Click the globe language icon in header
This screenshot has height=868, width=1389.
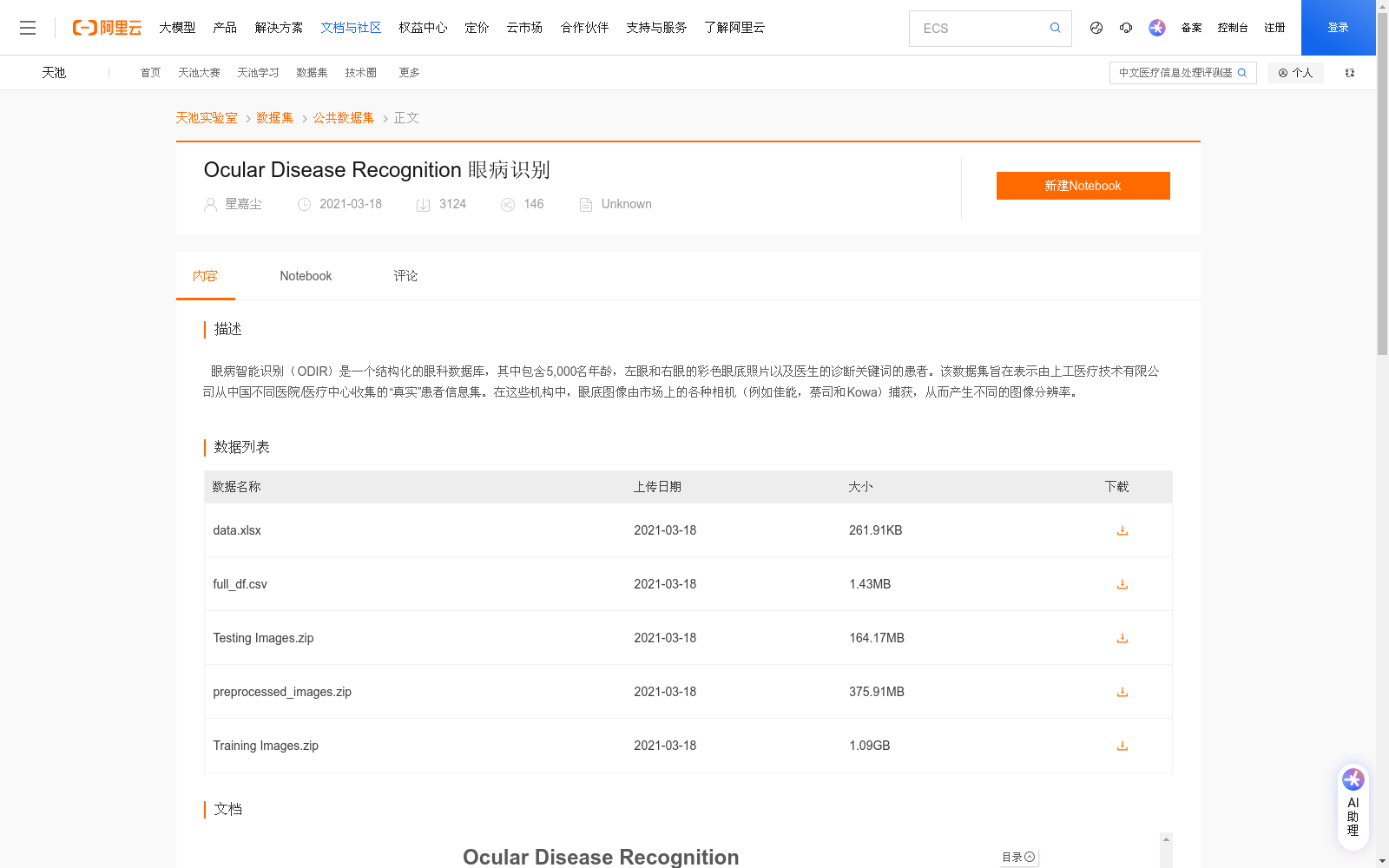[1096, 28]
